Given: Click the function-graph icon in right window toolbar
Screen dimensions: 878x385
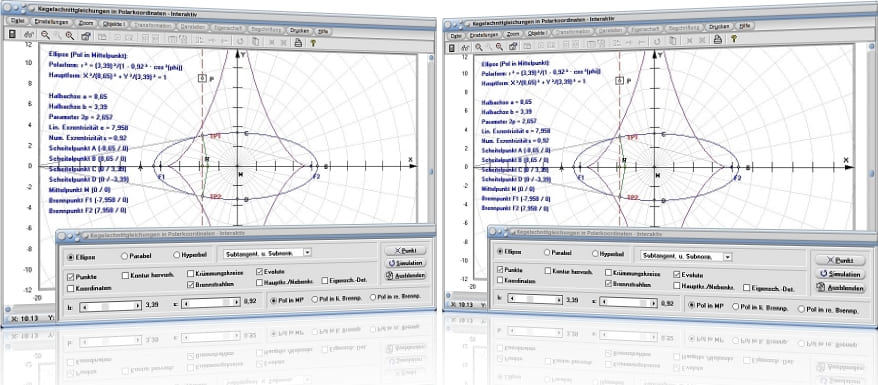Looking at the screenshot, I should (x=465, y=47).
